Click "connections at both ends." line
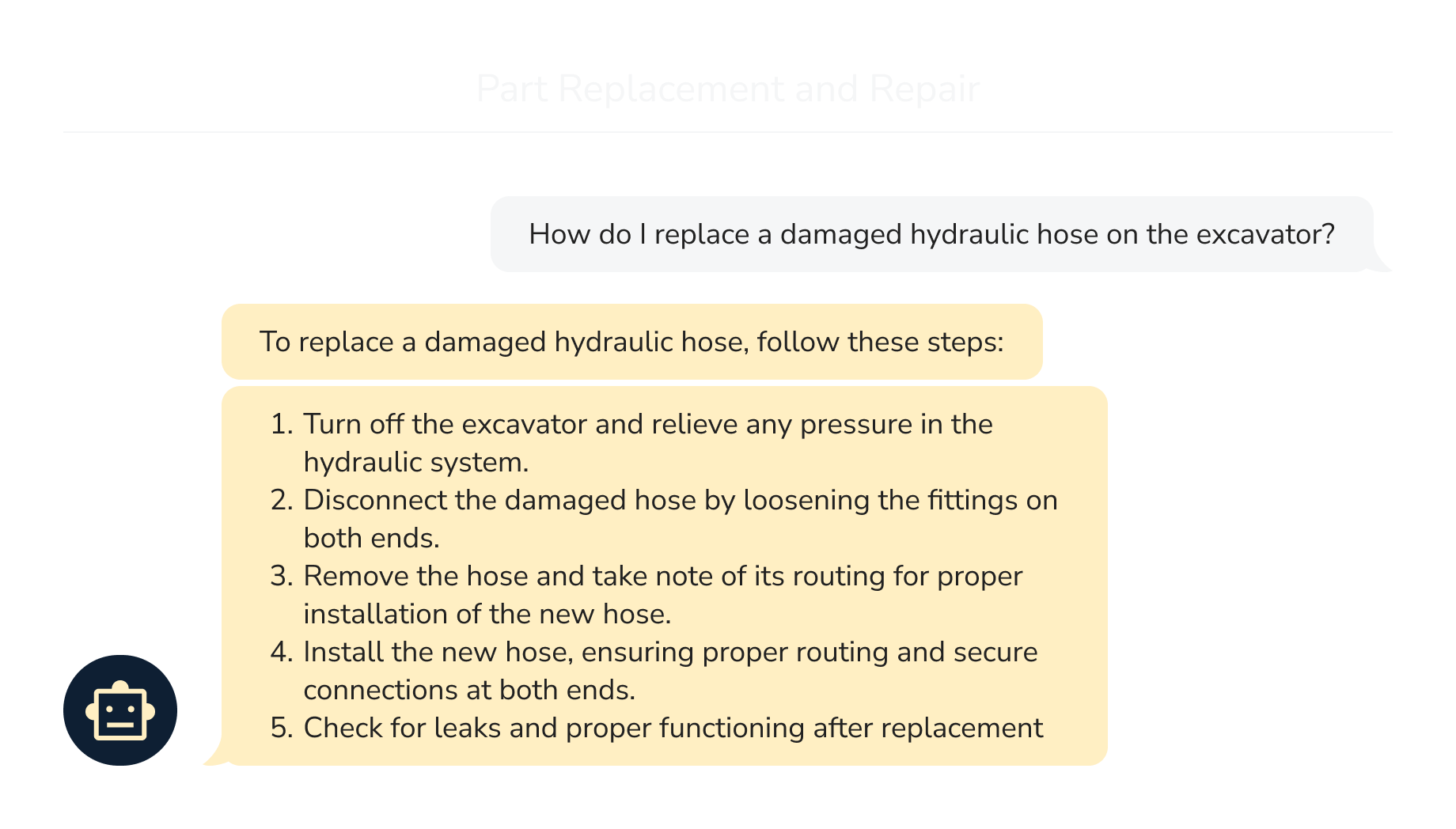Viewport: 1456px width, 829px height. (469, 691)
